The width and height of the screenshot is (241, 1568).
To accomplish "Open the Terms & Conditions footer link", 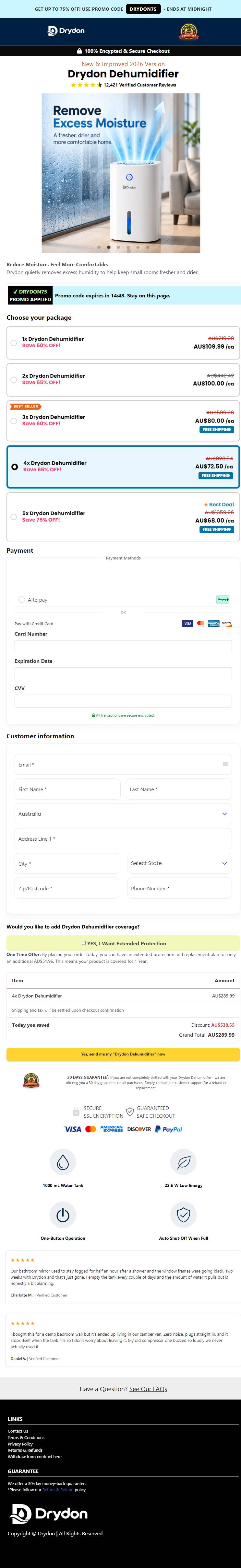I will tap(26, 1437).
